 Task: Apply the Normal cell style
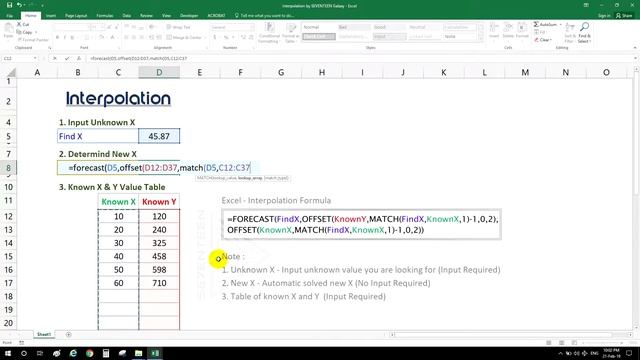[318, 27]
